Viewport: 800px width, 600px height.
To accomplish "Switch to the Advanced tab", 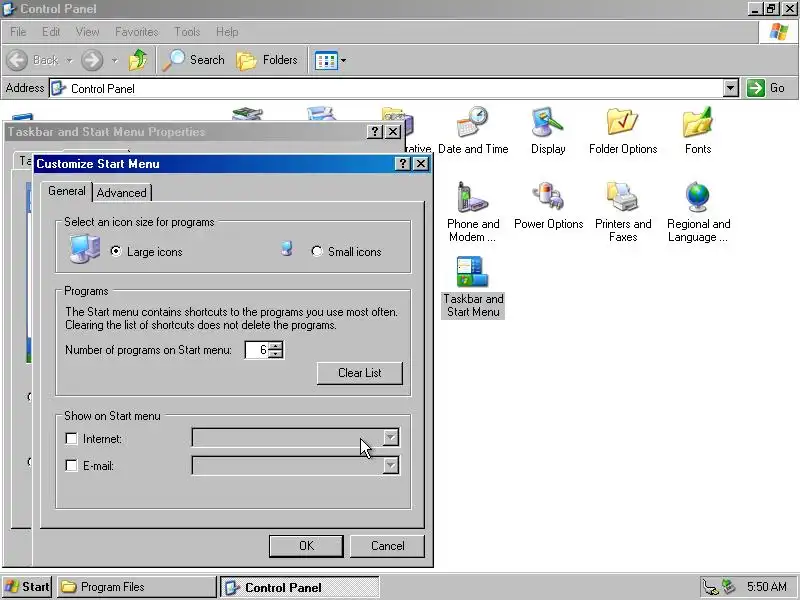I will [121, 193].
